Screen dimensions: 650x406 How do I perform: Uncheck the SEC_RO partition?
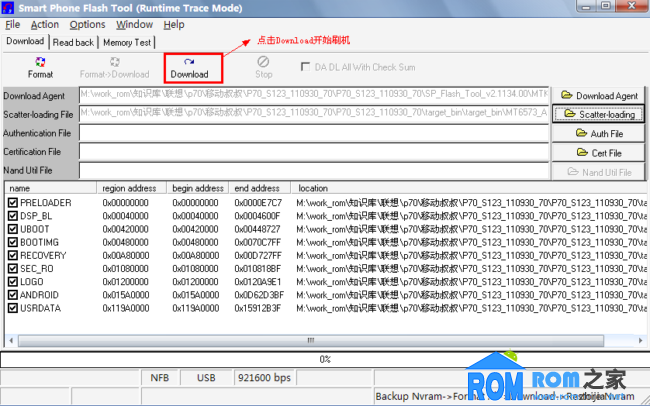point(13,269)
